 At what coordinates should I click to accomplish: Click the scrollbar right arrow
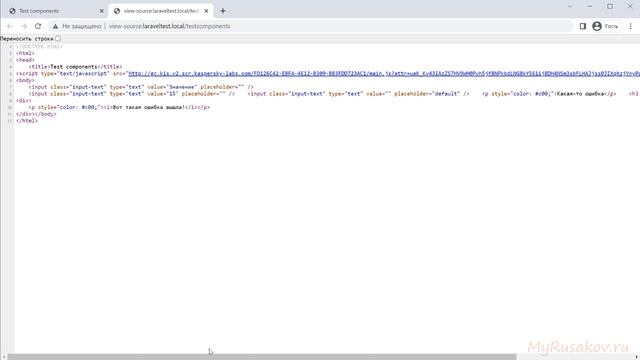coord(636,357)
